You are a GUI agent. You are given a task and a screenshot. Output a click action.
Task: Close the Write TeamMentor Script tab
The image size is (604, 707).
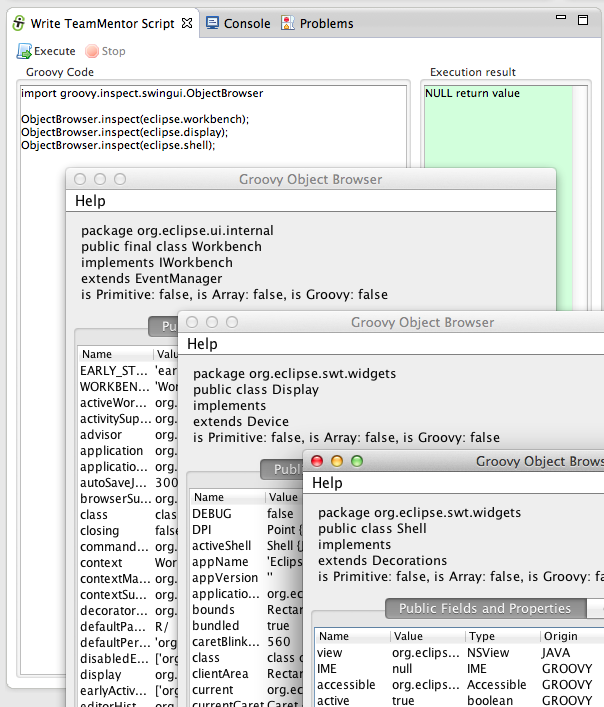(x=187, y=23)
